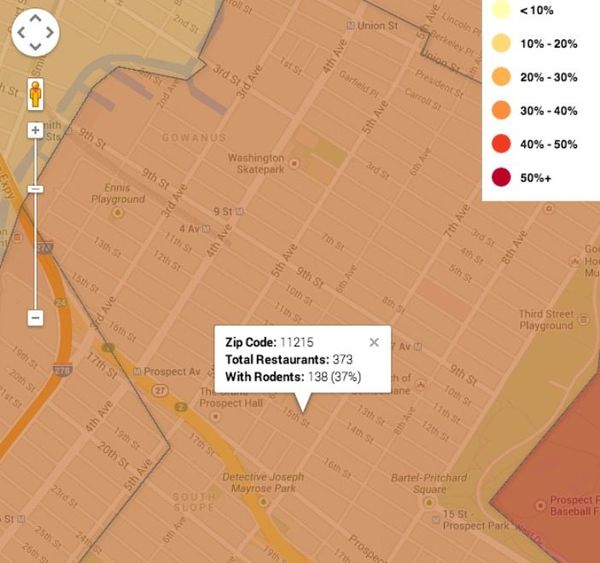Click the 15 St - Prospect Park station icon
The width and height of the screenshot is (600, 563).
coord(435,519)
